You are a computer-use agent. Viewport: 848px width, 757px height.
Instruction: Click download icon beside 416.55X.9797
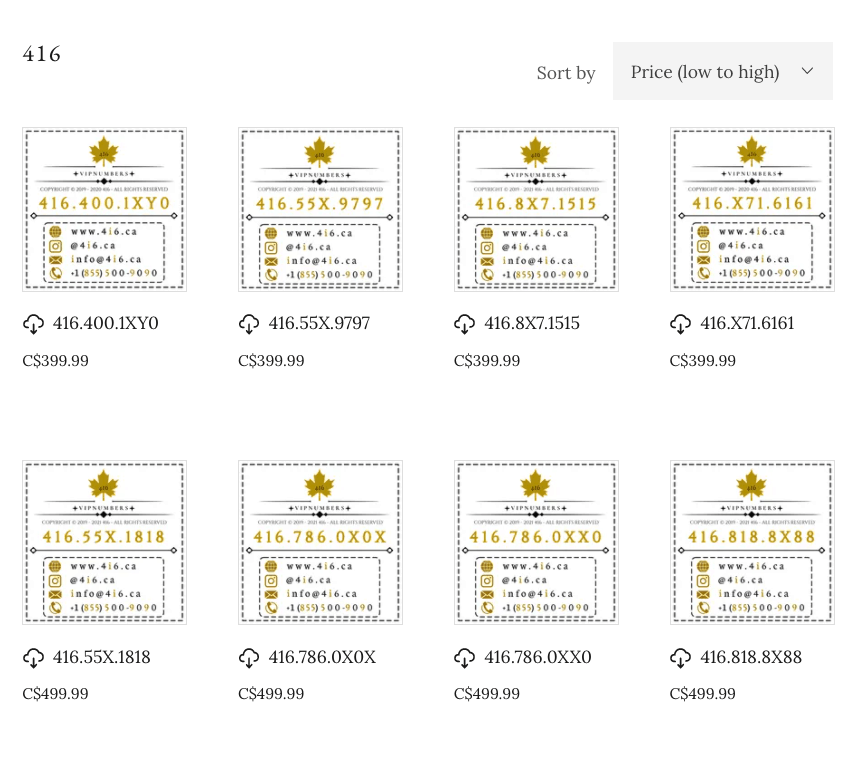pyautogui.click(x=249, y=324)
